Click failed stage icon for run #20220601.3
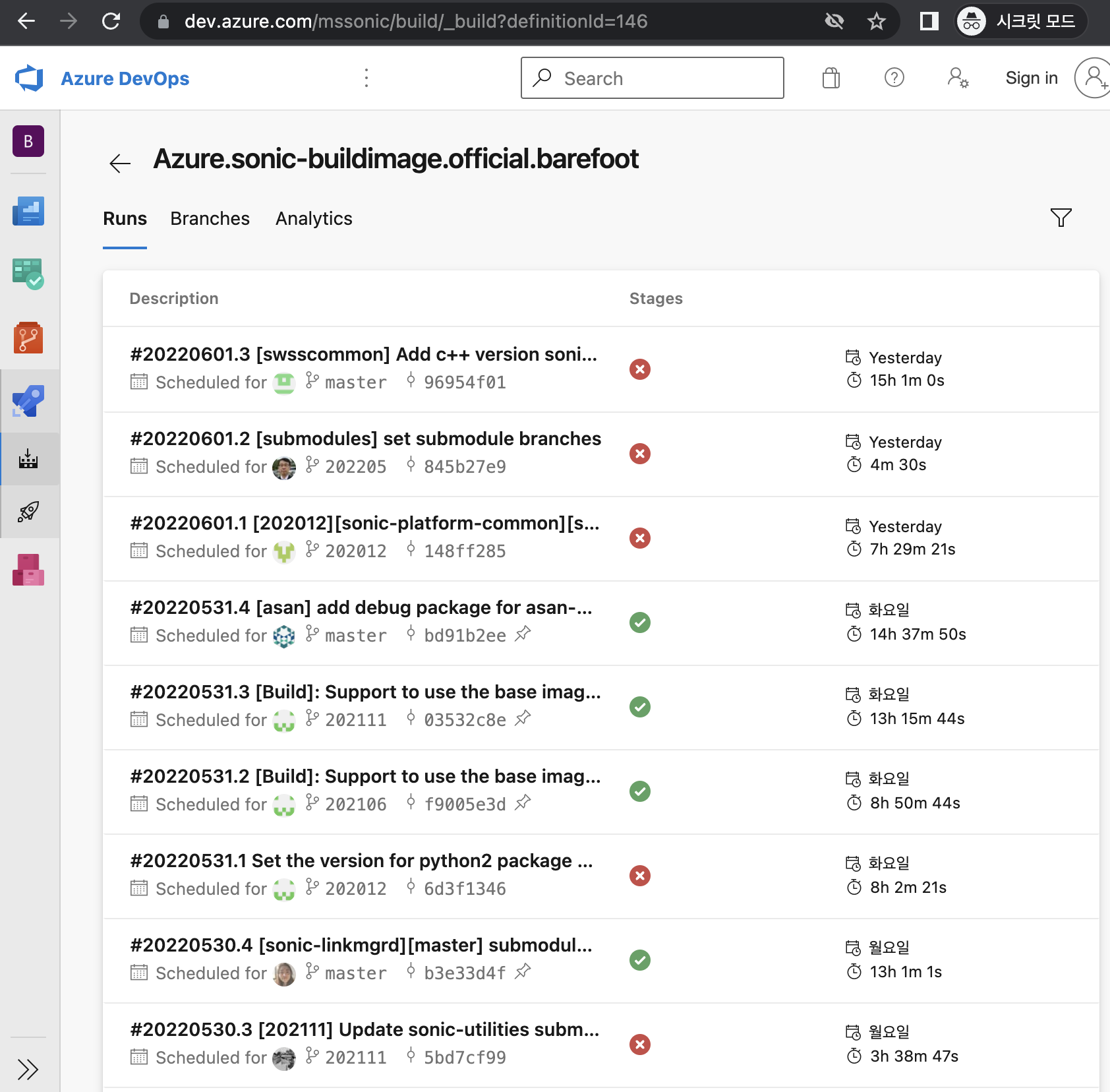The width and height of the screenshot is (1110, 1092). coord(640,369)
